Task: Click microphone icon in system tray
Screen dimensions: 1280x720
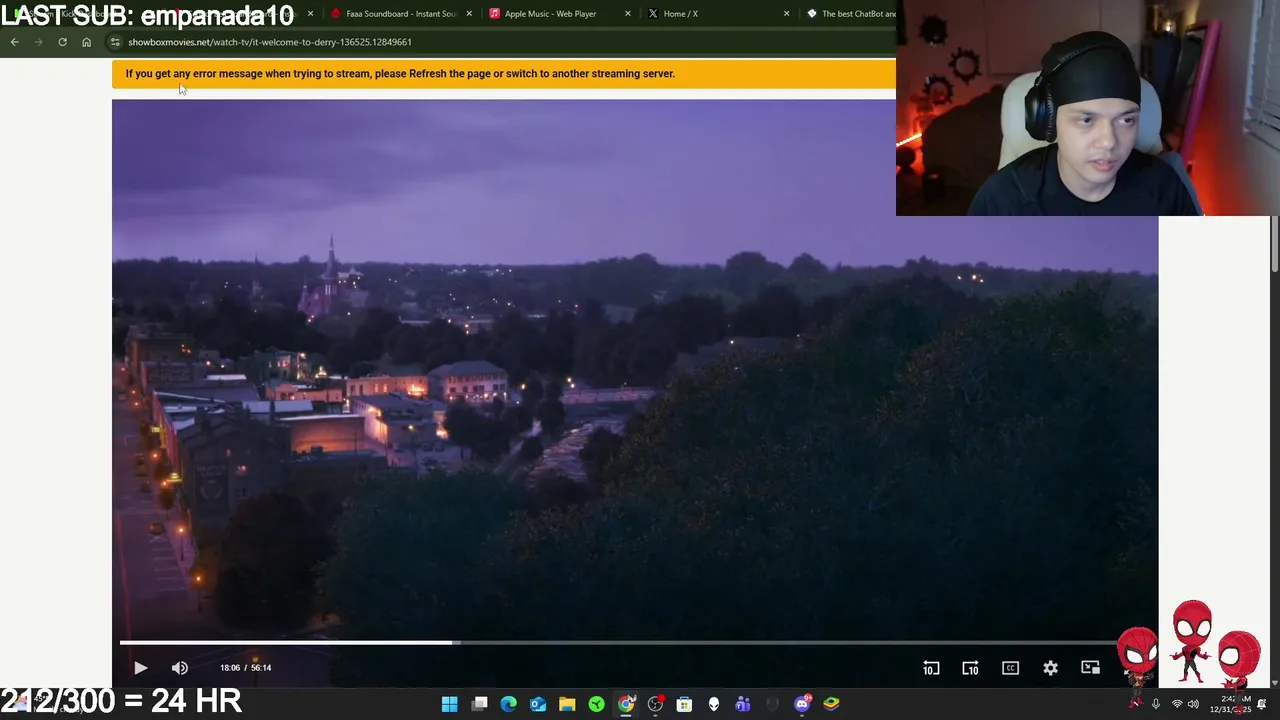Action: pyautogui.click(x=1155, y=704)
